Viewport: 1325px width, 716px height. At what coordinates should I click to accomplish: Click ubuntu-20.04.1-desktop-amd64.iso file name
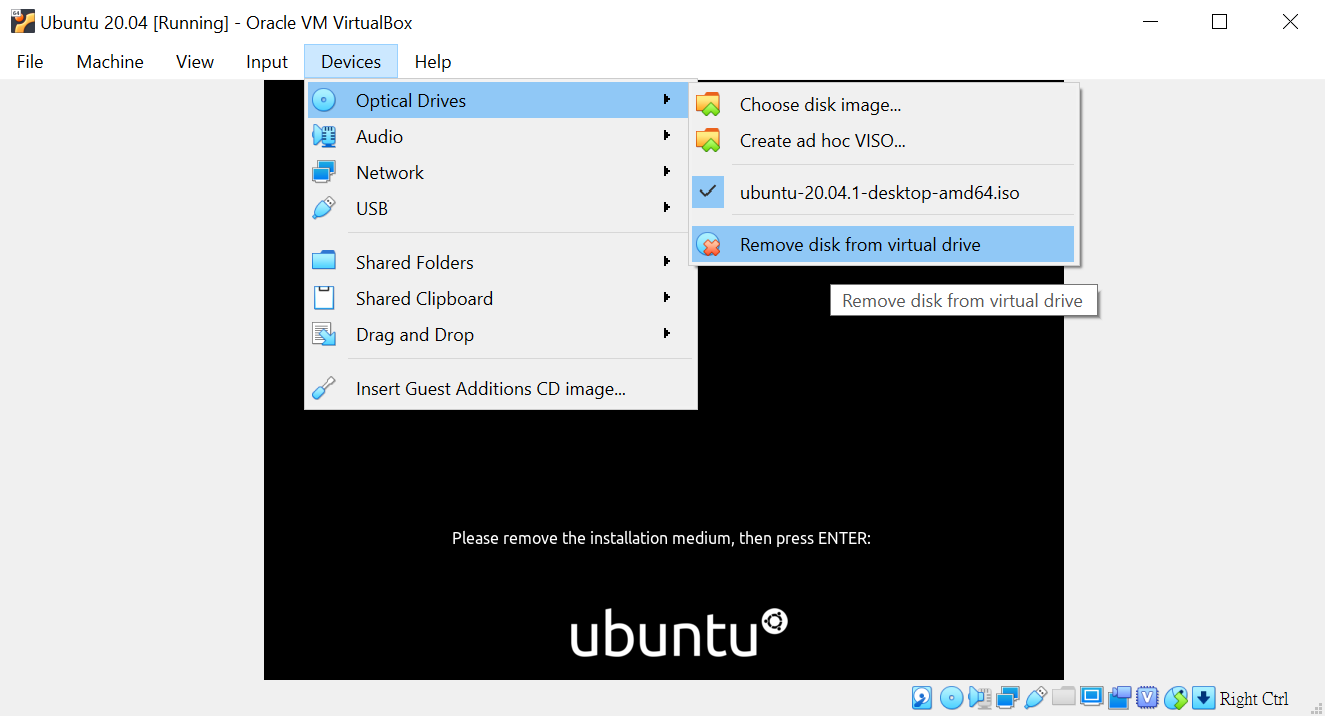(x=879, y=193)
